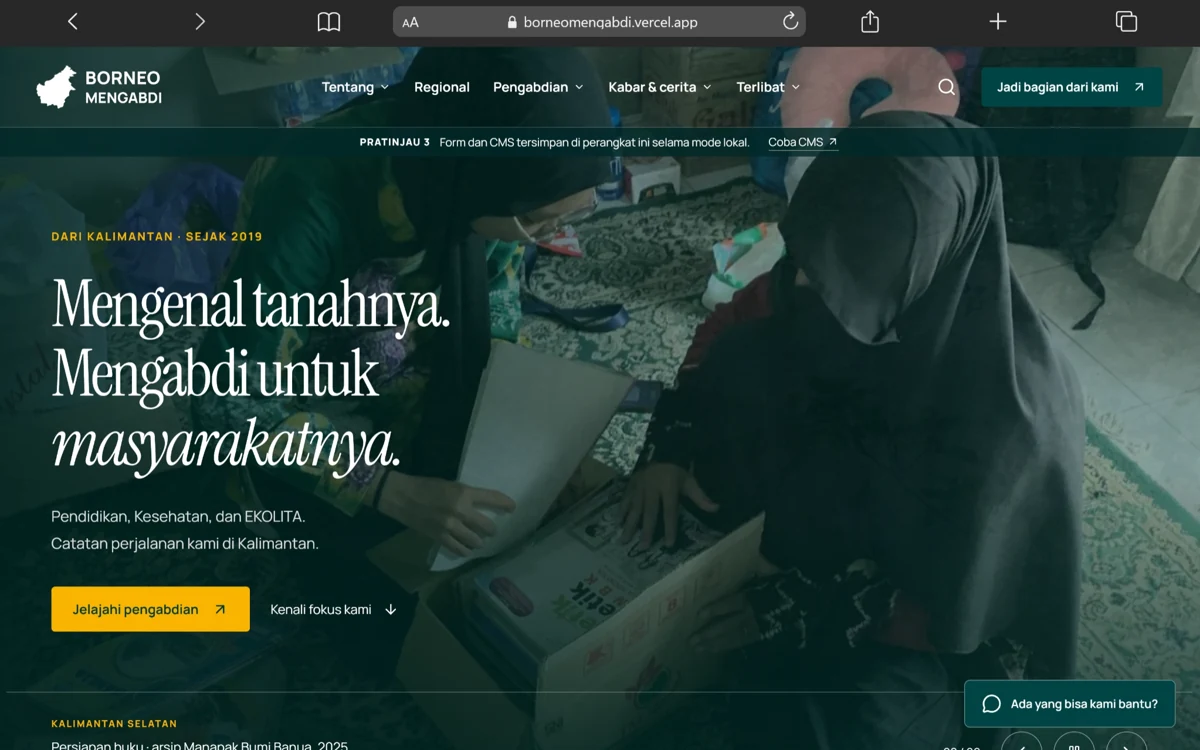
Task: Expand the Kabar & cerita dropdown
Action: (660, 87)
